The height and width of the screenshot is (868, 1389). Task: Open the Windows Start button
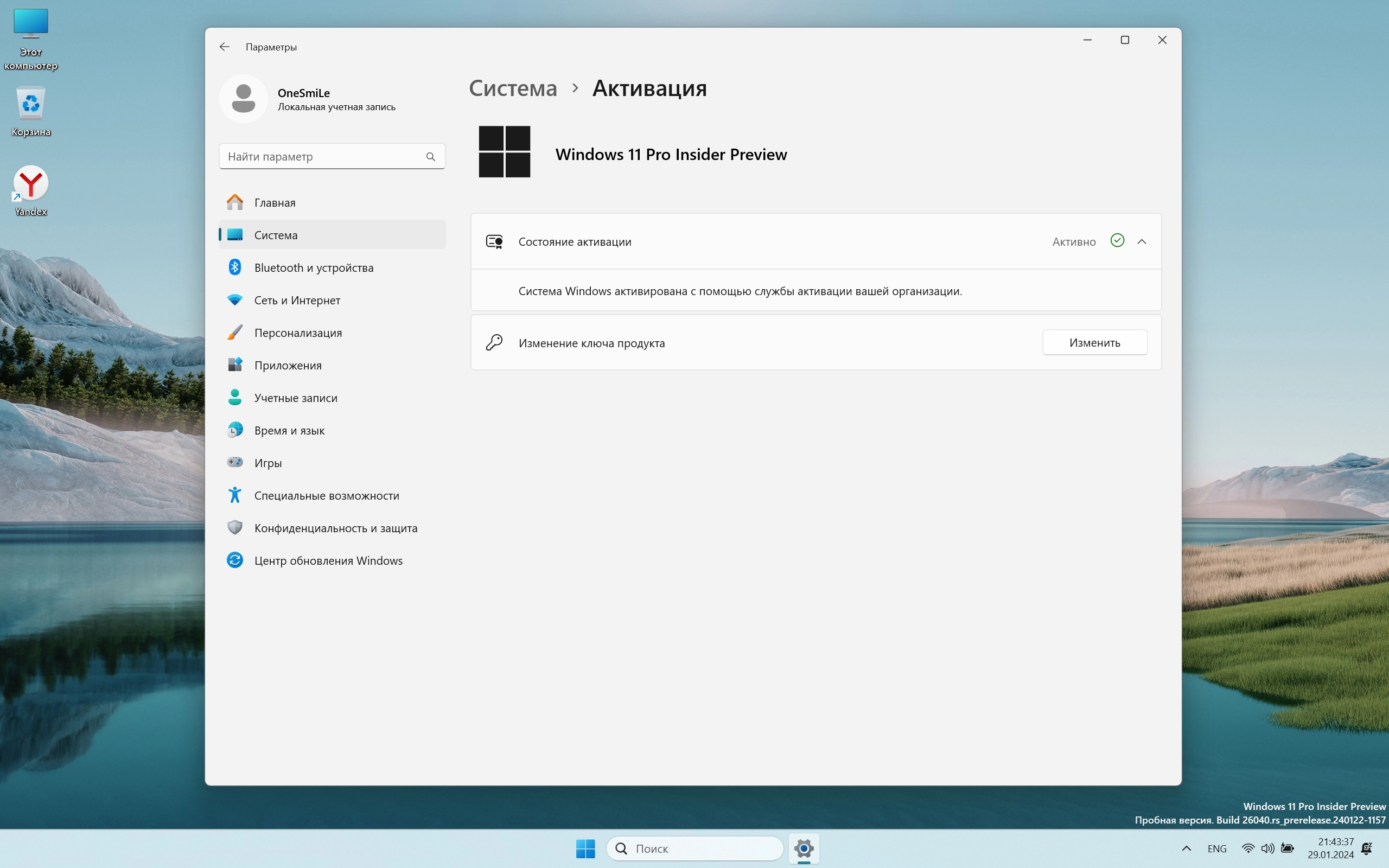585,848
